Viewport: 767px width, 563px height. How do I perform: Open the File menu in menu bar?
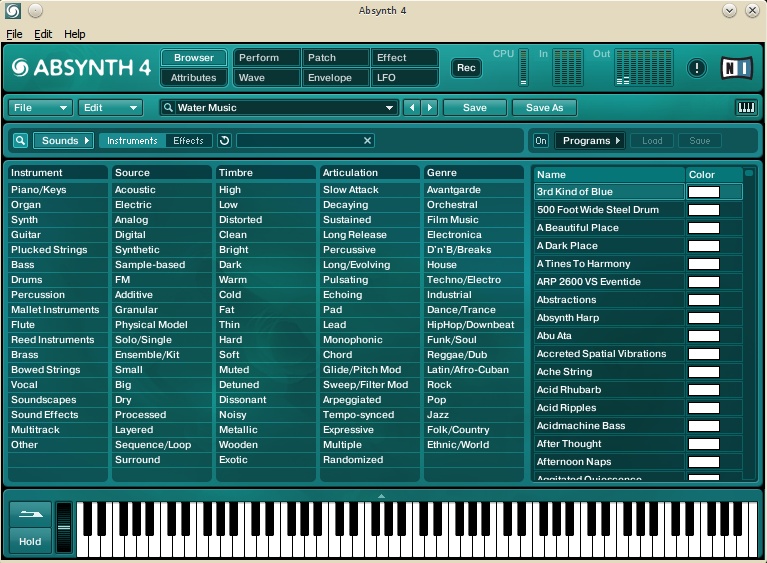14,34
